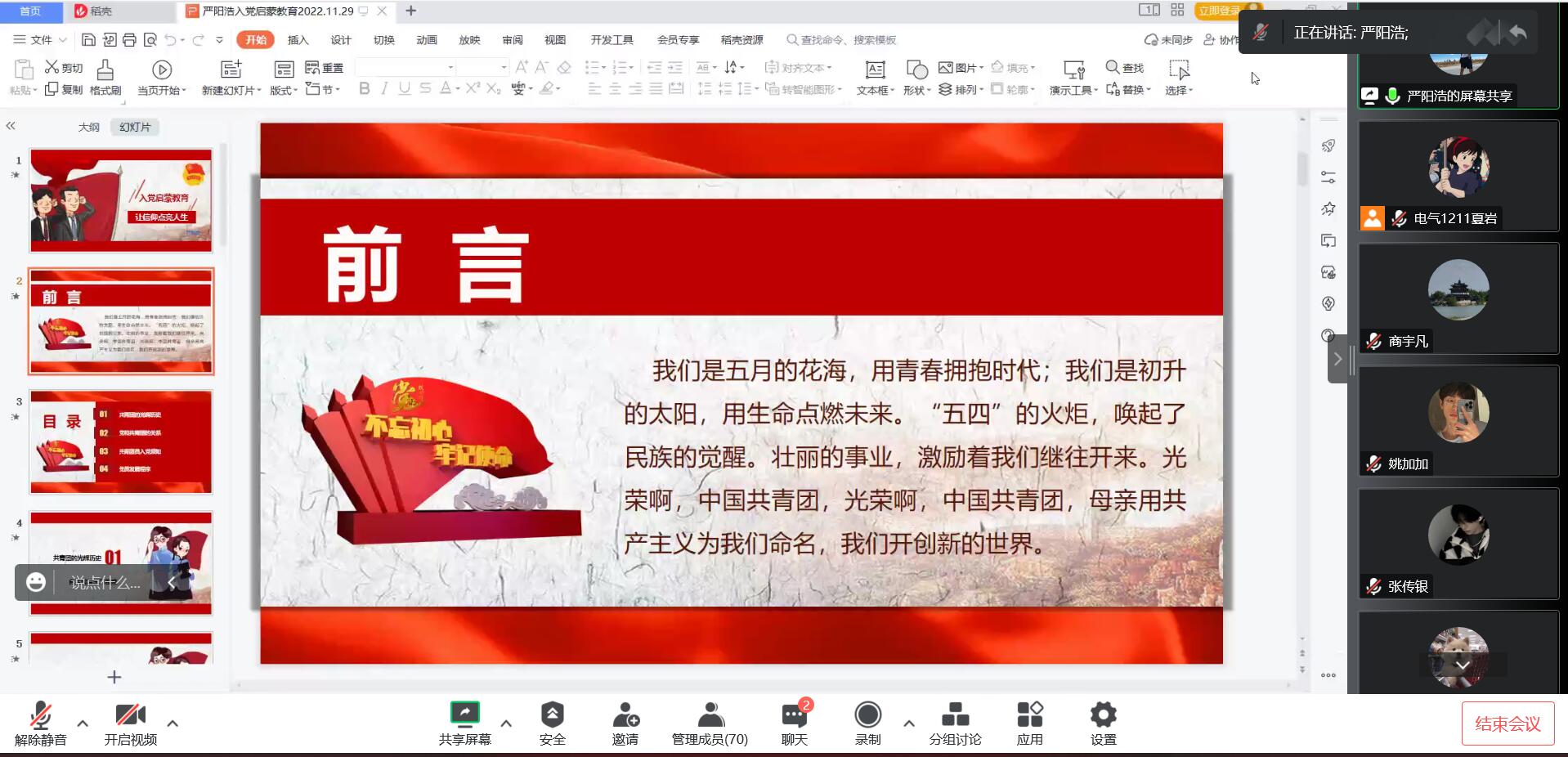Open meeting Settings (设置) gear icon
Screen dimensions: 1568x757
pyautogui.click(x=1103, y=715)
